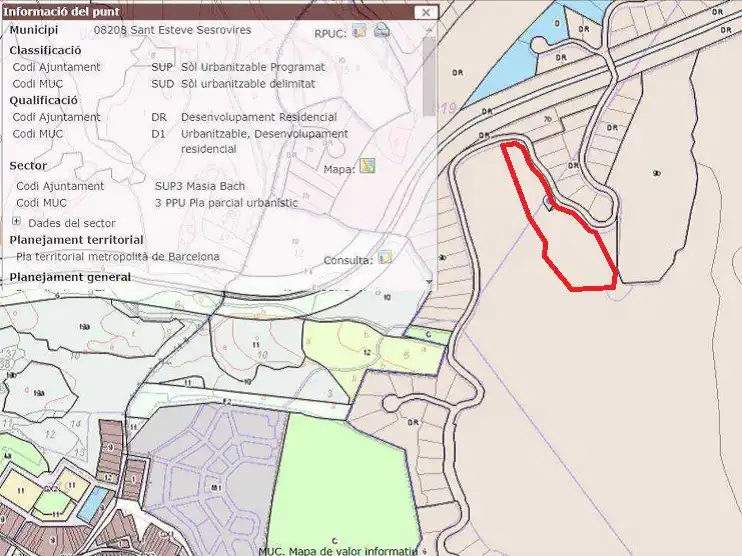Click the scroll down arrow of info panel
Screen dimensions: 742x556
pyautogui.click(x=429, y=282)
